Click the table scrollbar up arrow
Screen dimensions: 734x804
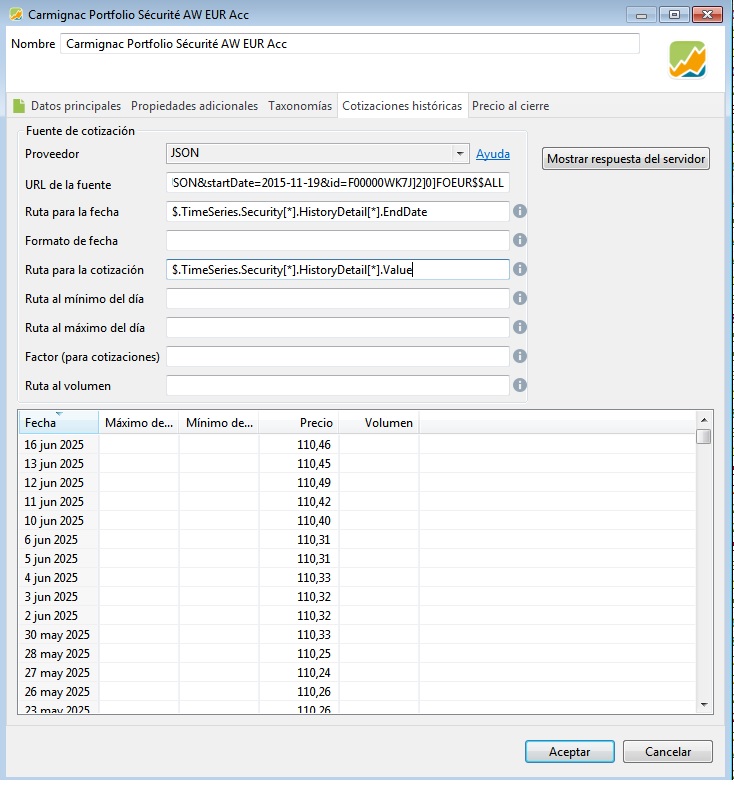pos(704,420)
